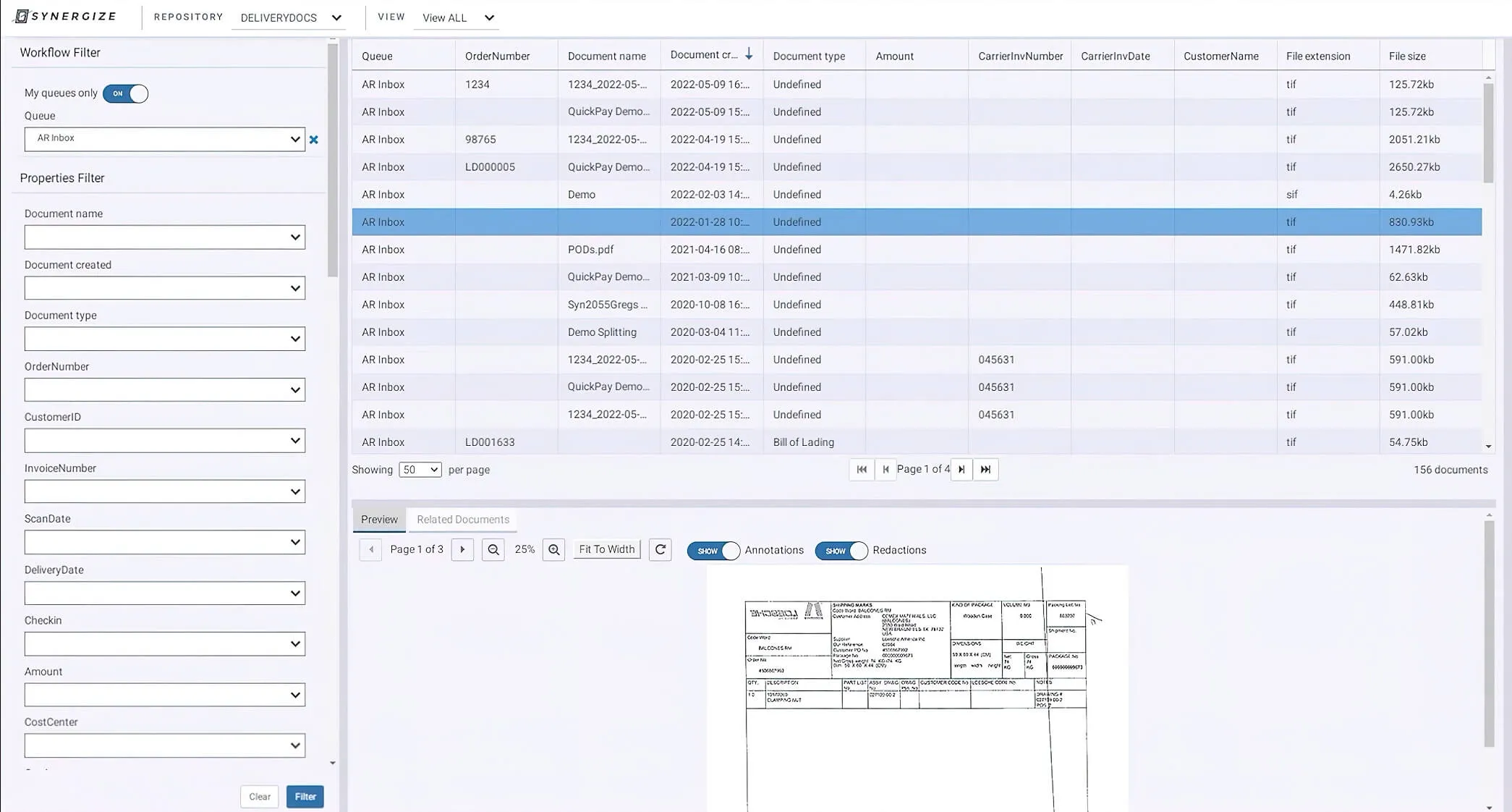The width and height of the screenshot is (1512, 812).
Task: Click Fit To Width for the preview
Action: [x=606, y=549]
